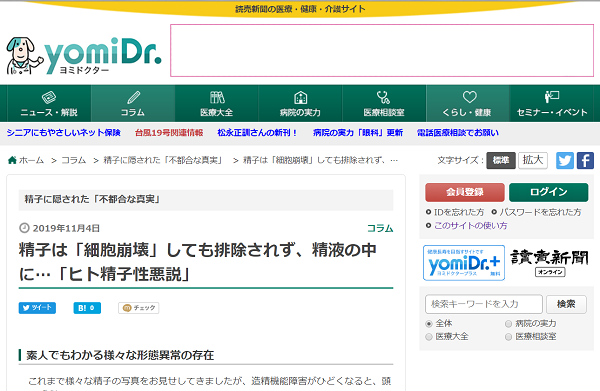The height and width of the screenshot is (391, 600).
Task: Open the 病院の実力 hospital icon section
Action: [300, 97]
